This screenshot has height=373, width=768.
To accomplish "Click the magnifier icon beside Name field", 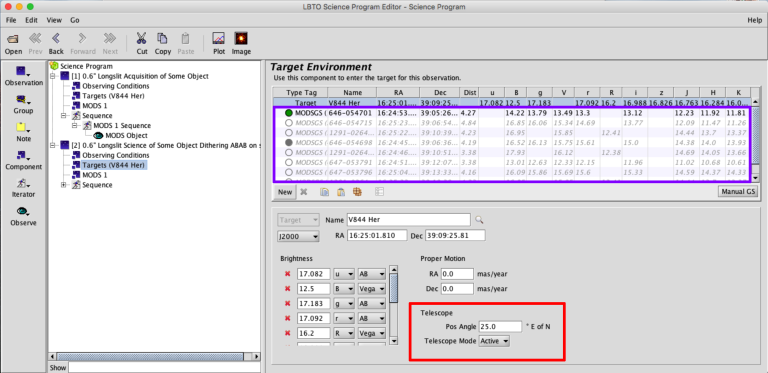I will [479, 220].
